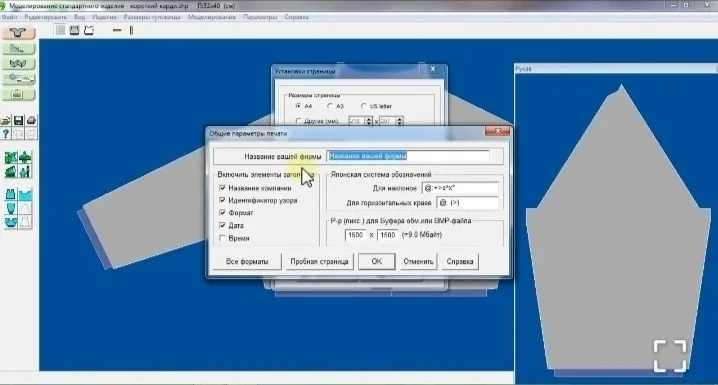This screenshot has height=385, width=718.
Task: Toggle the 'Формат' checkbox
Action: (x=223, y=212)
